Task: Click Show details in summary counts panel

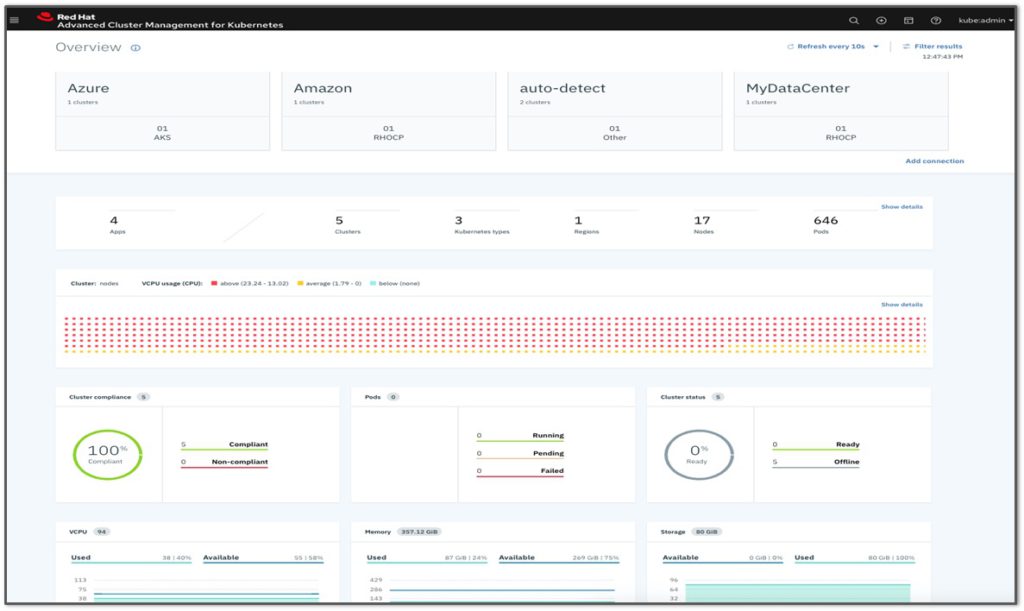Action: (x=902, y=207)
